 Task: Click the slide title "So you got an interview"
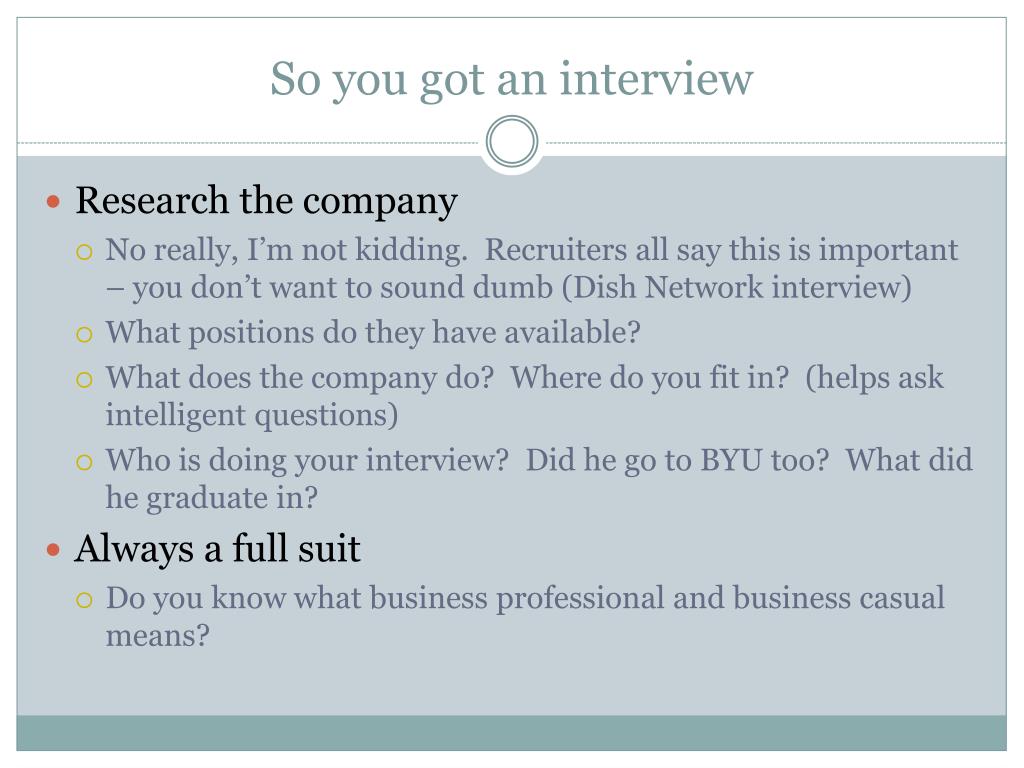(511, 80)
